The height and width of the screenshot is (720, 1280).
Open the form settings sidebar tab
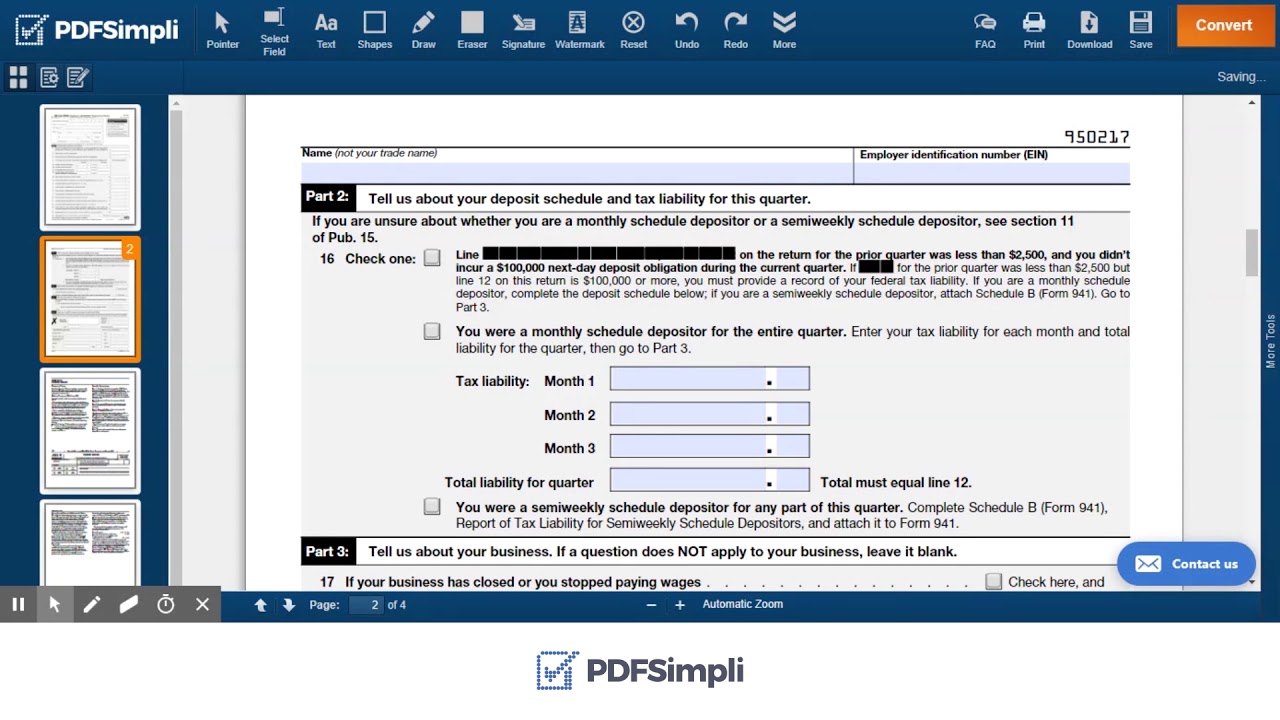pos(49,77)
